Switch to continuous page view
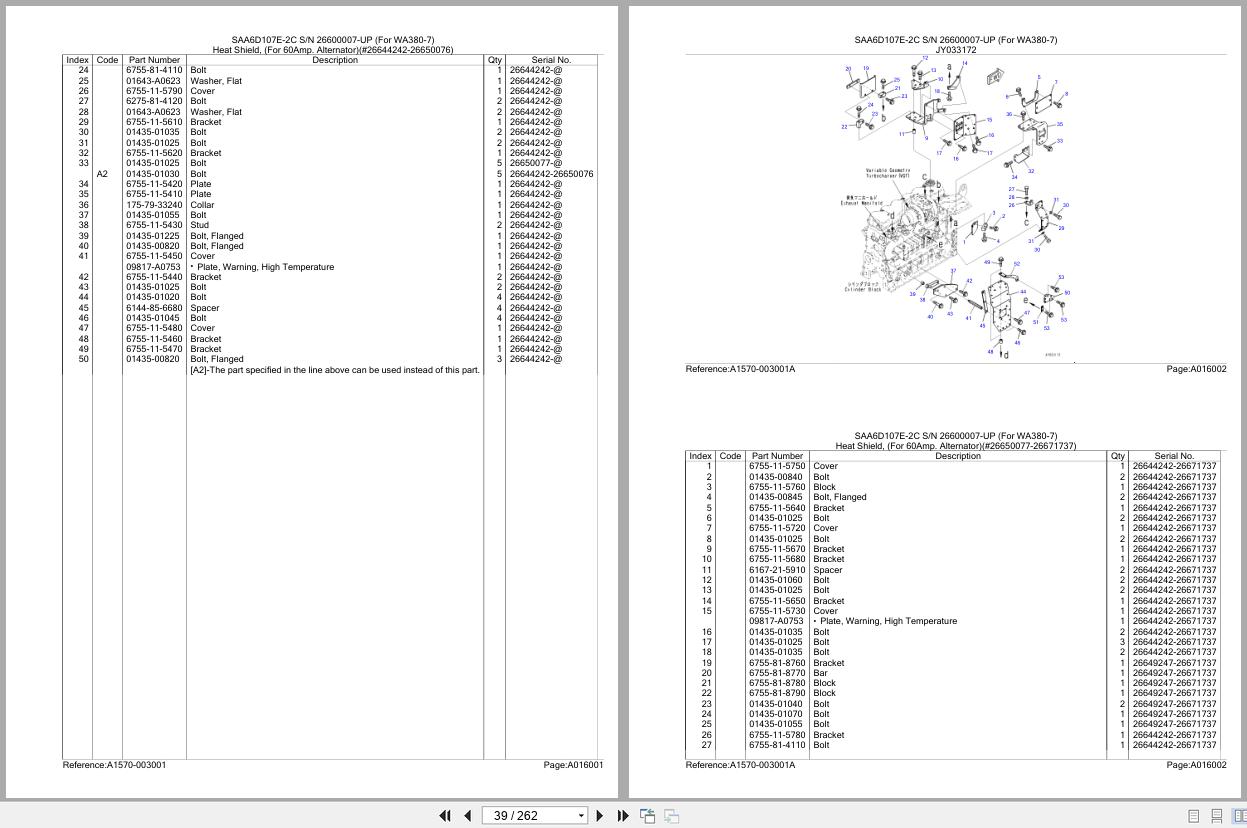 point(1217,816)
